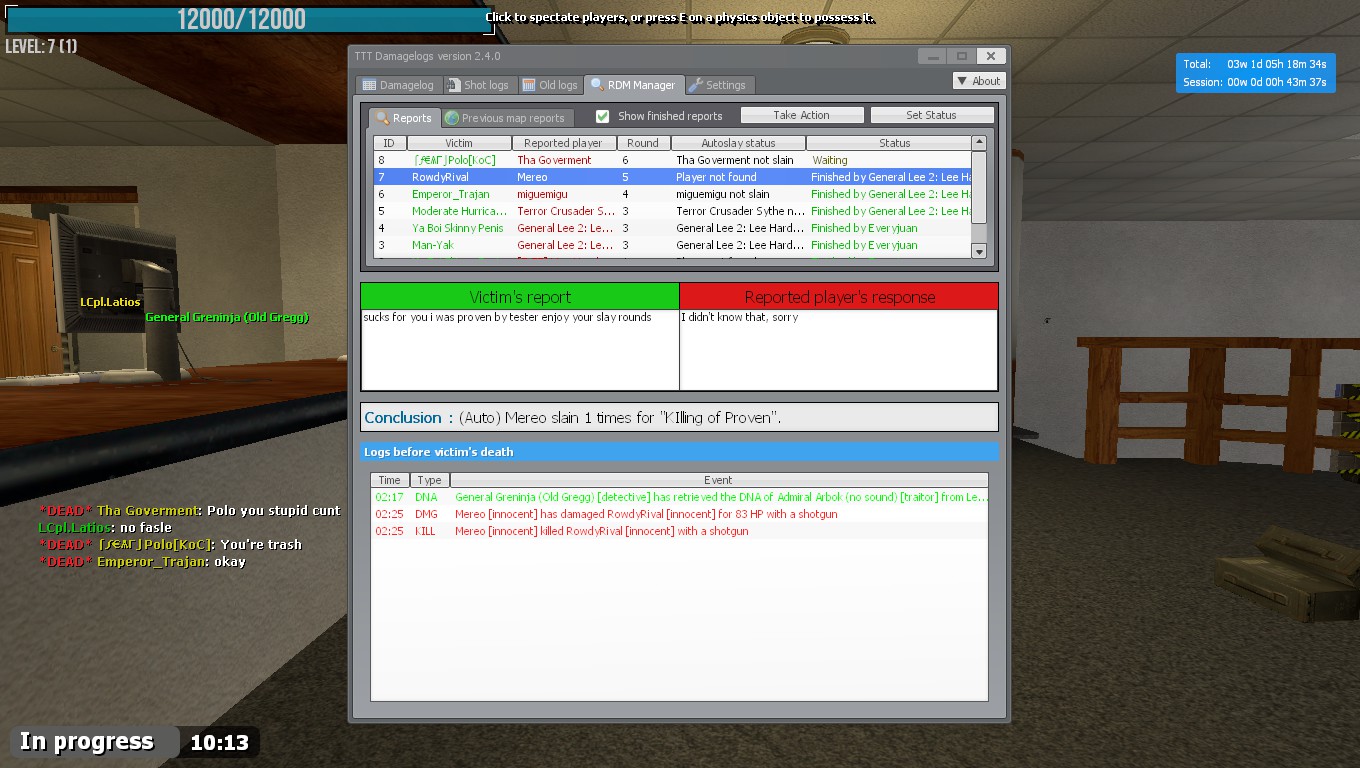Click 'Tha Goverment' in the Reported player column

554,160
